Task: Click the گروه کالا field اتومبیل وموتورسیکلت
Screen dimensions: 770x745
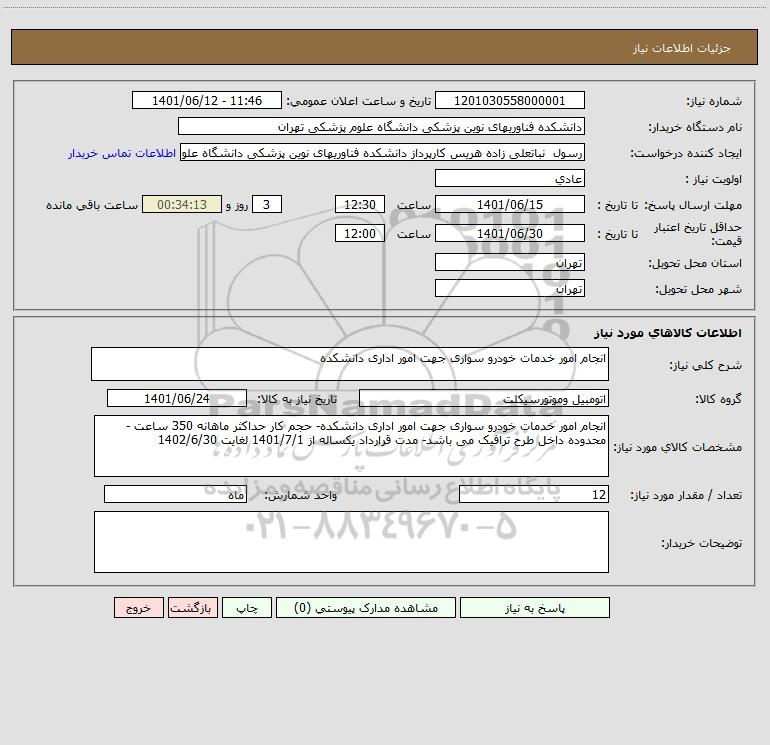Action: click(484, 398)
